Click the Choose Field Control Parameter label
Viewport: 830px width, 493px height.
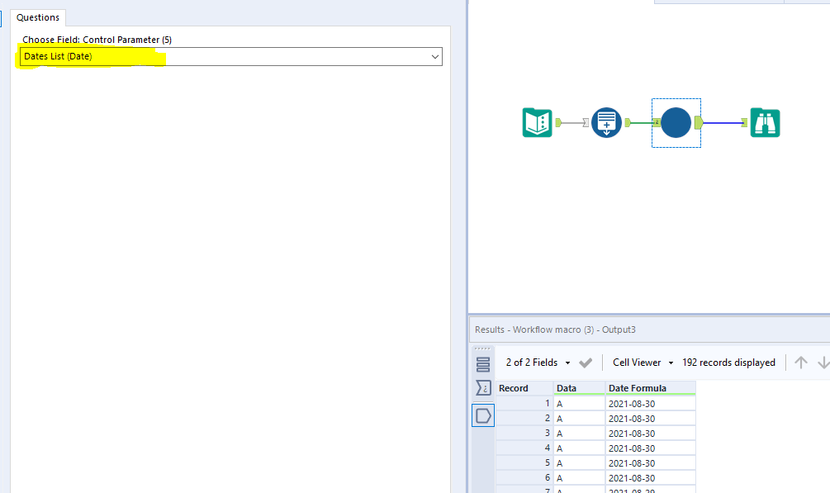click(97, 40)
